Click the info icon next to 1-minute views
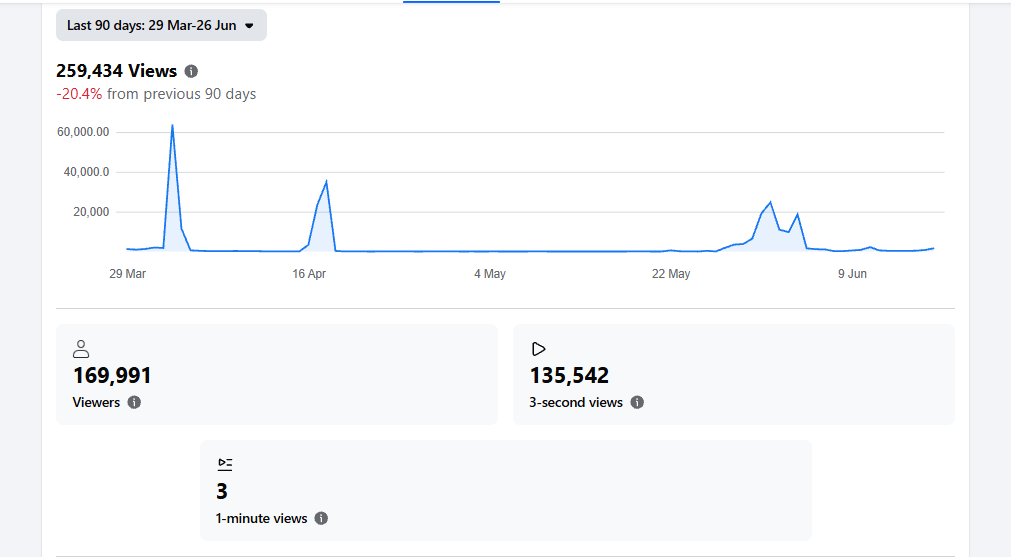This screenshot has width=1011, height=557. point(321,518)
